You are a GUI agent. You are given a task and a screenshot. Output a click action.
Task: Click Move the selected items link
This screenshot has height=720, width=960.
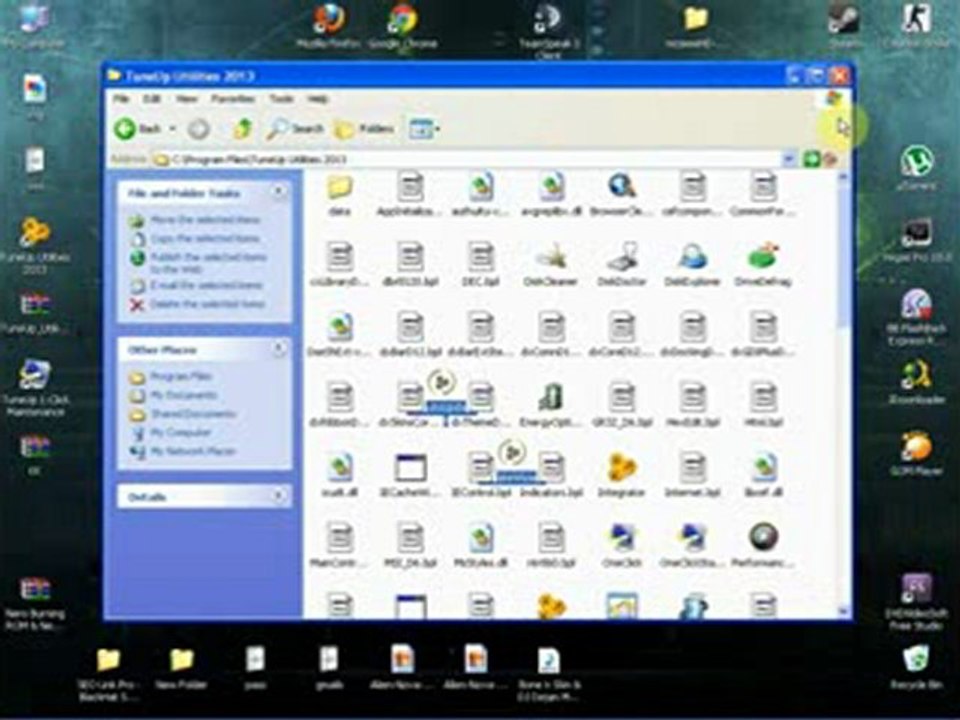tap(205, 220)
